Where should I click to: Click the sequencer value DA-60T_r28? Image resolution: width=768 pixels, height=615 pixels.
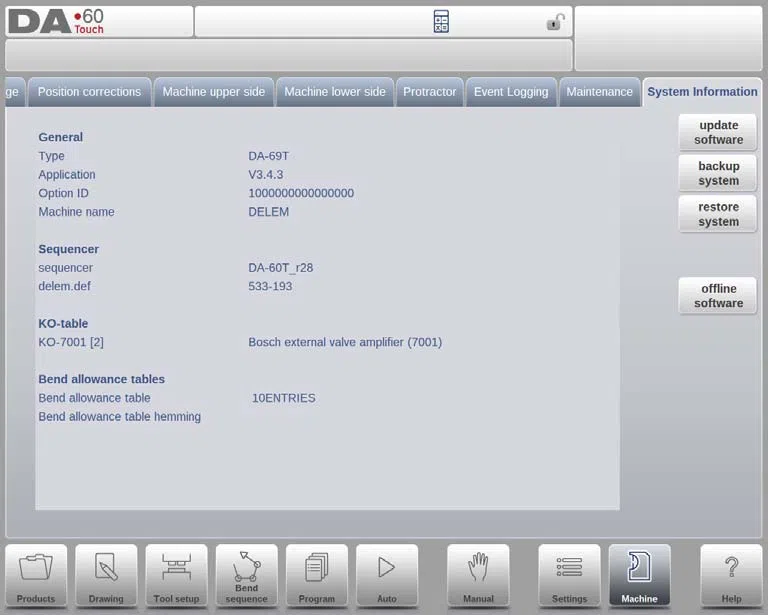coord(281,268)
